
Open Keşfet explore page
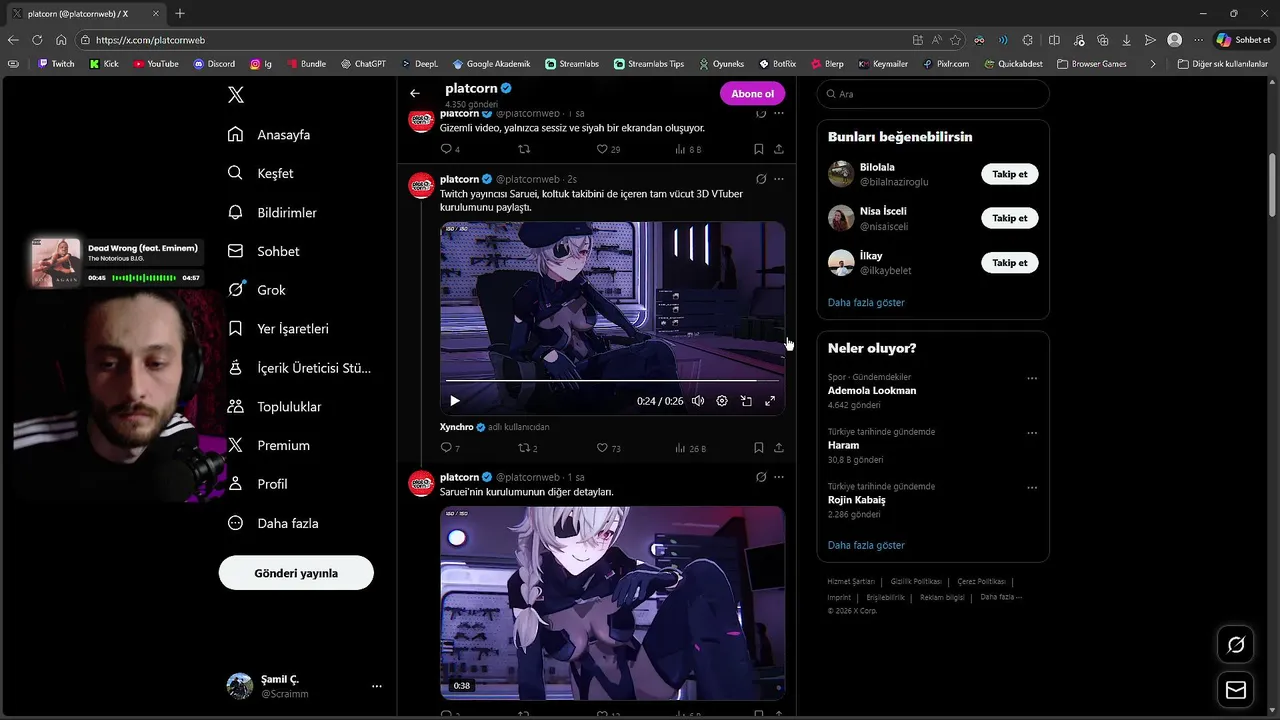(x=261, y=173)
